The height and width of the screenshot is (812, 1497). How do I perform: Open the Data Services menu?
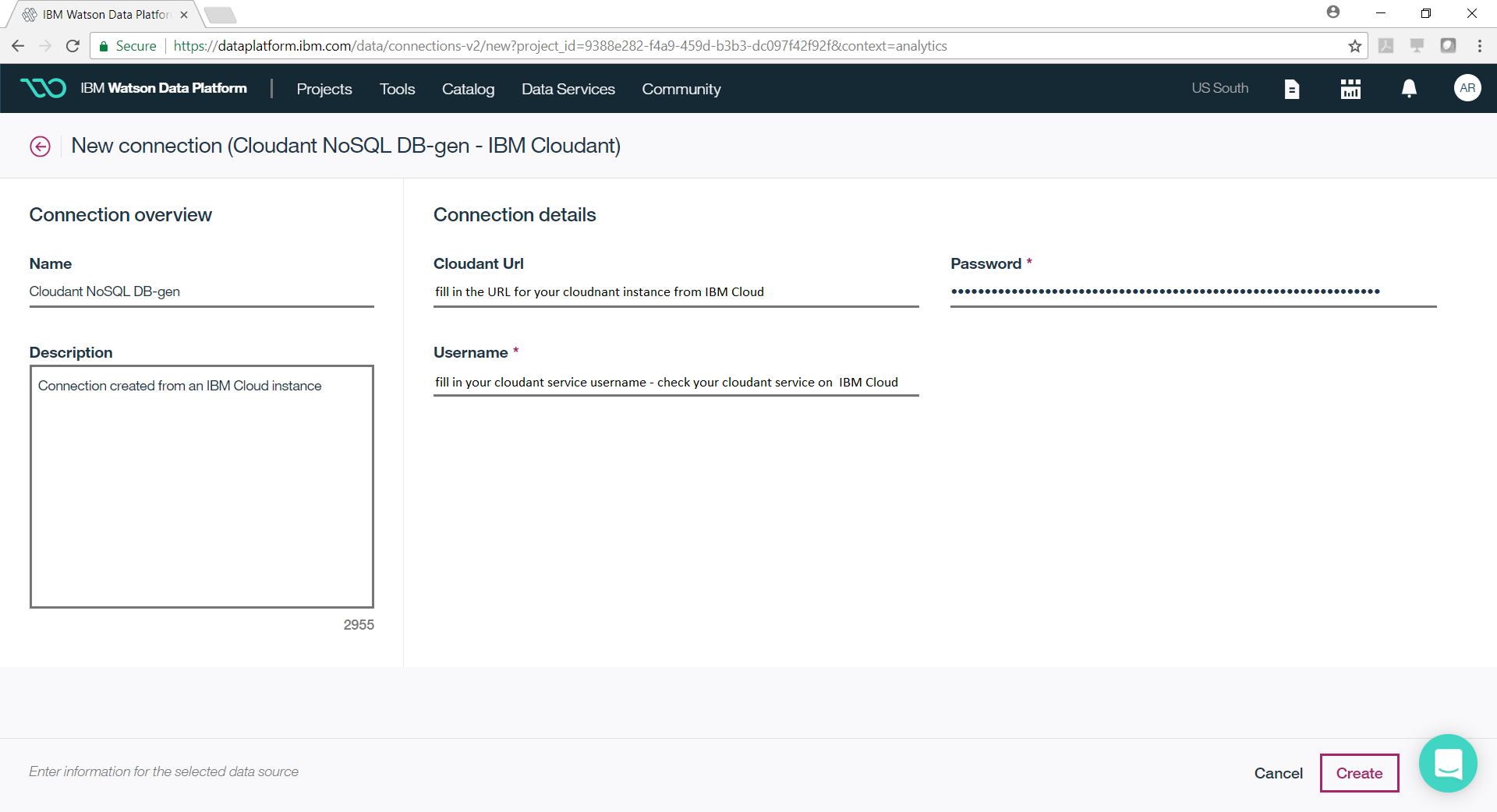point(568,89)
